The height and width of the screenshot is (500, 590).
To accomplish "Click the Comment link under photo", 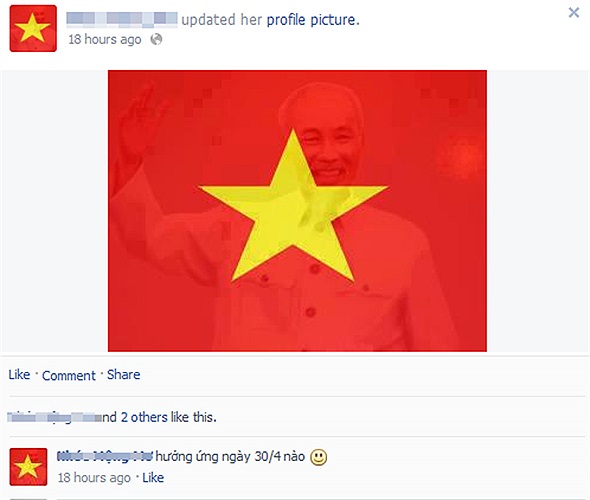I will (x=69, y=375).
